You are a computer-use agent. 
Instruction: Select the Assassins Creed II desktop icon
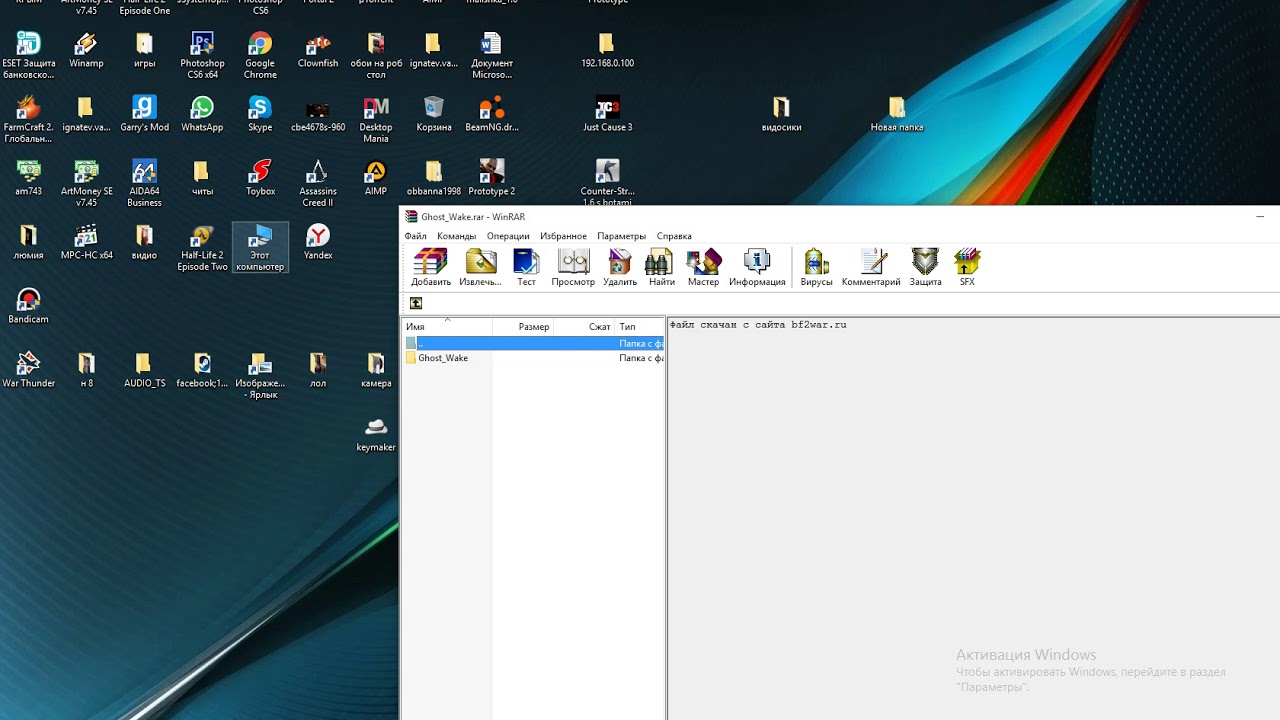(x=318, y=184)
